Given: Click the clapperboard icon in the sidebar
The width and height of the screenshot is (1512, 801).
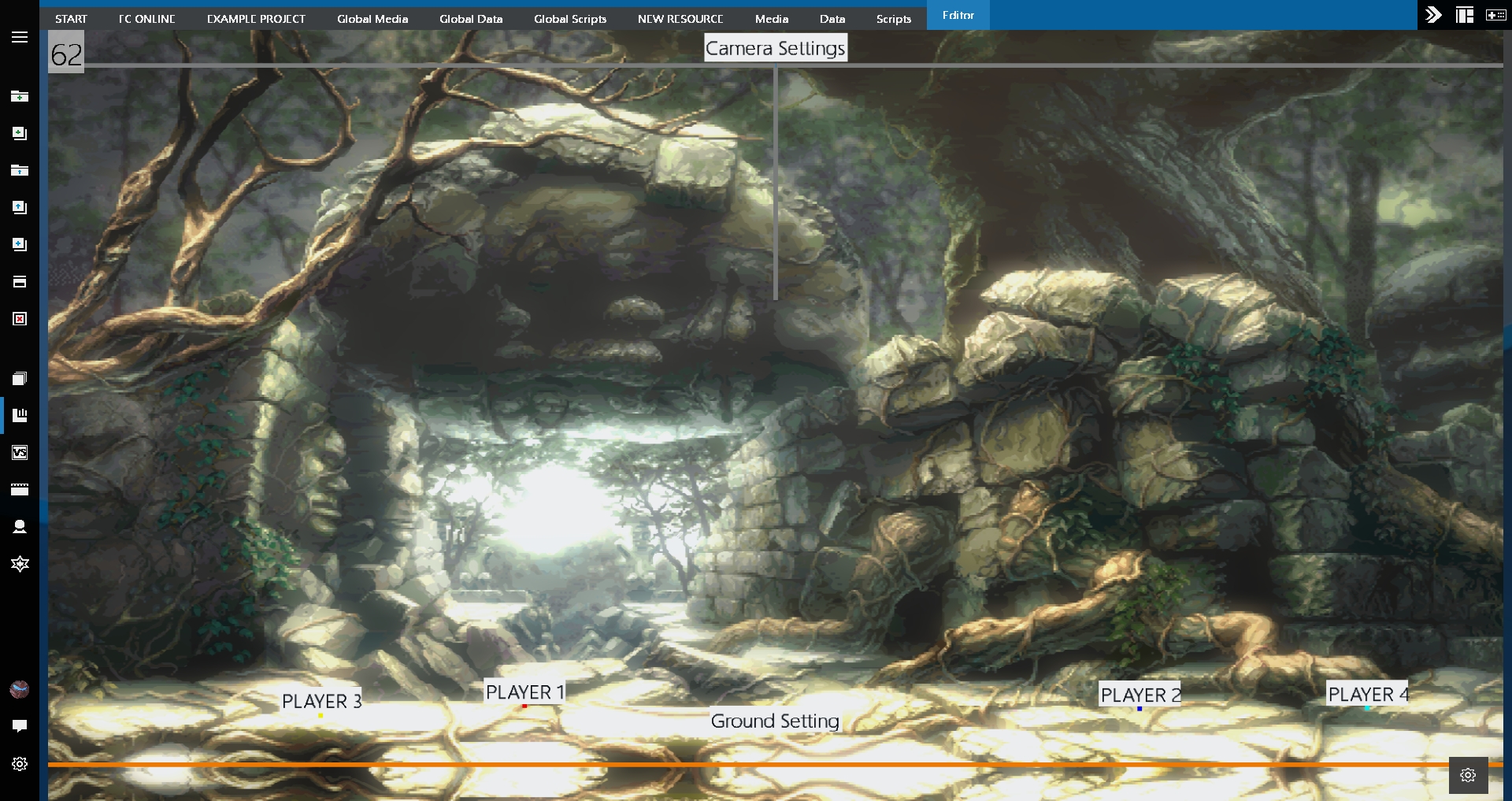Looking at the screenshot, I should pyautogui.click(x=20, y=489).
